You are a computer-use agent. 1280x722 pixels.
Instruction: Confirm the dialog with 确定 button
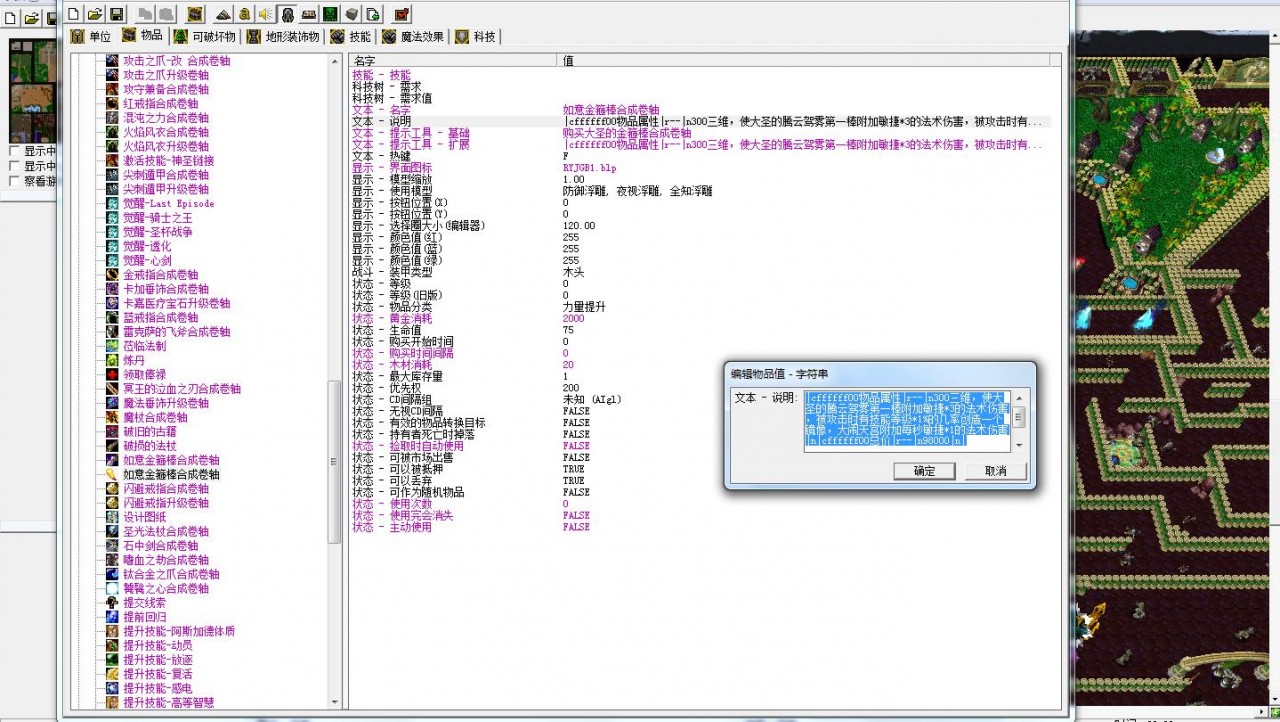pos(925,471)
